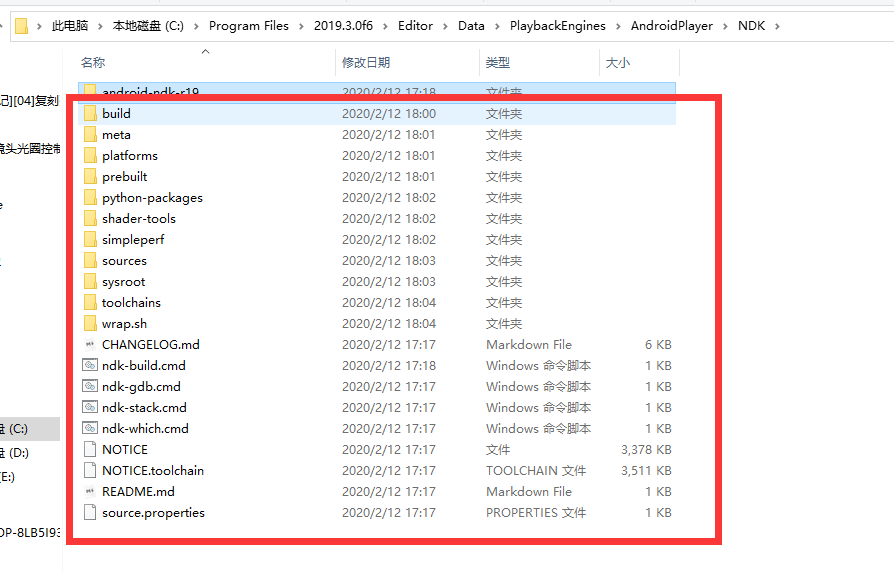Click the source.properties file icon
Screen dimensions: 894x573
tap(90, 513)
